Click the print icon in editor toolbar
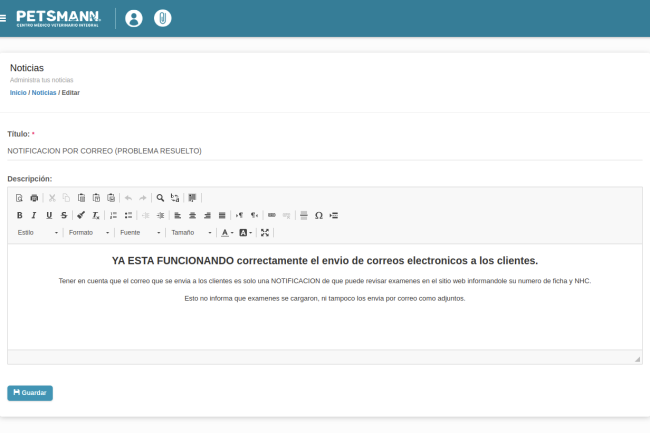The image size is (650, 433). tap(34, 198)
